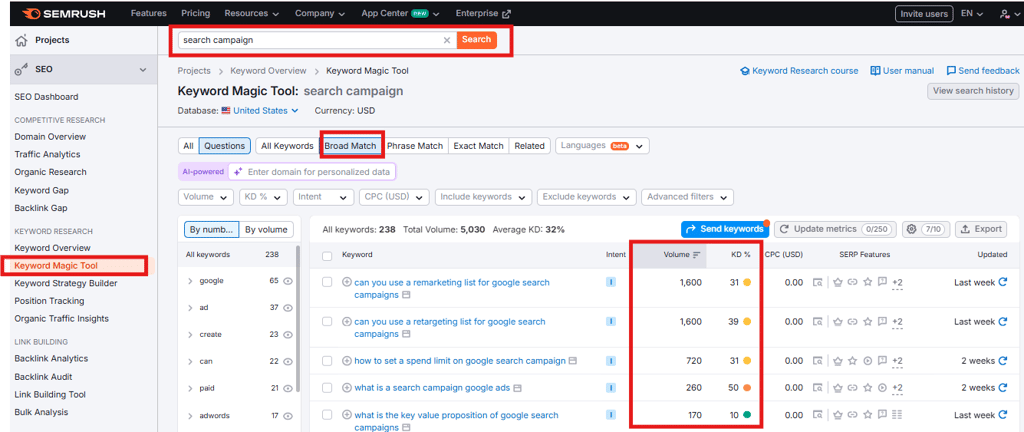The image size is (1024, 432).
Task: View SERP snapshot icon for remarketing row
Action: point(817,283)
